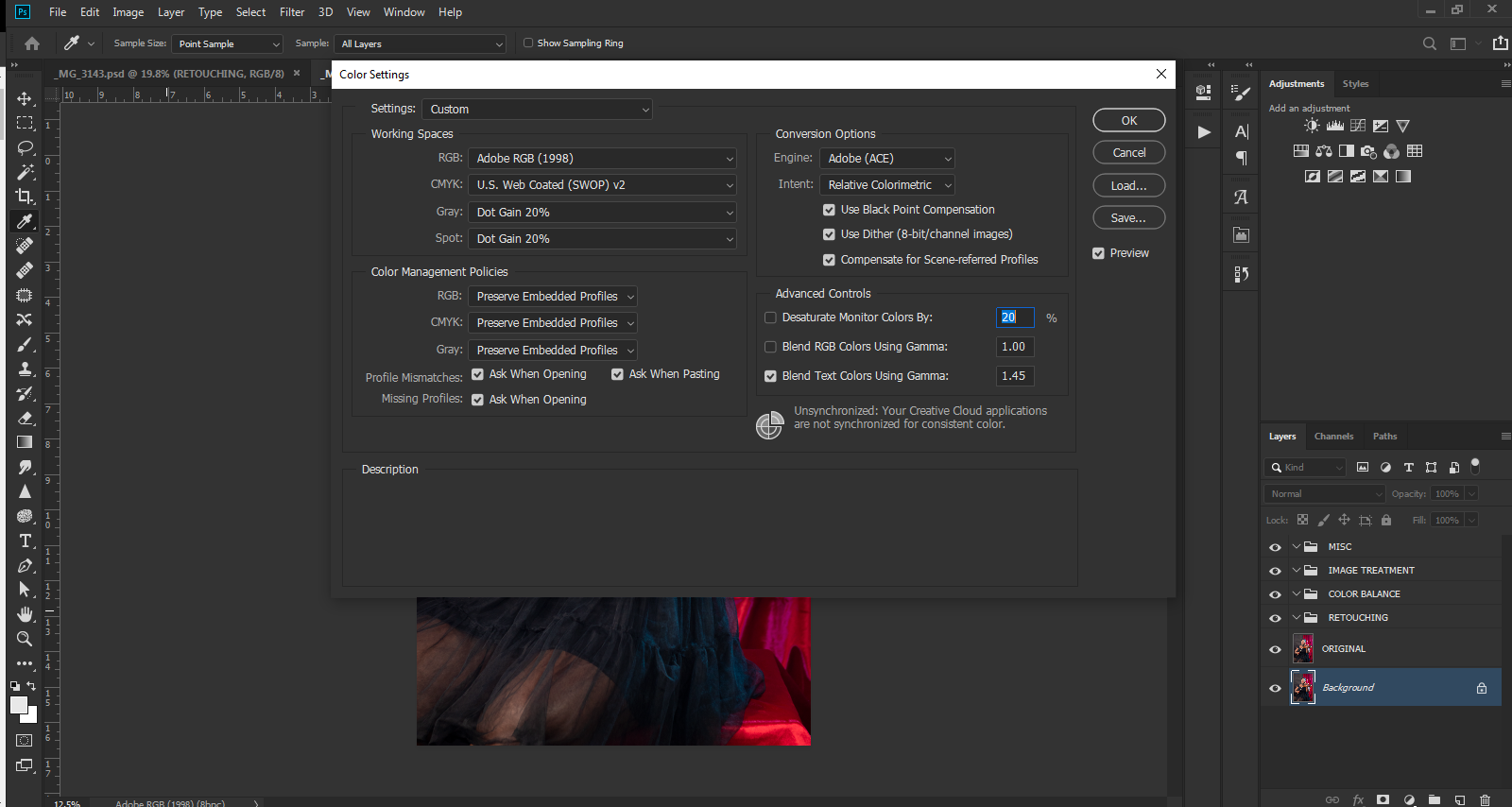Toggle Missing Profiles Ask When Opening
Viewport: 1512px width, 807px height.
(477, 400)
